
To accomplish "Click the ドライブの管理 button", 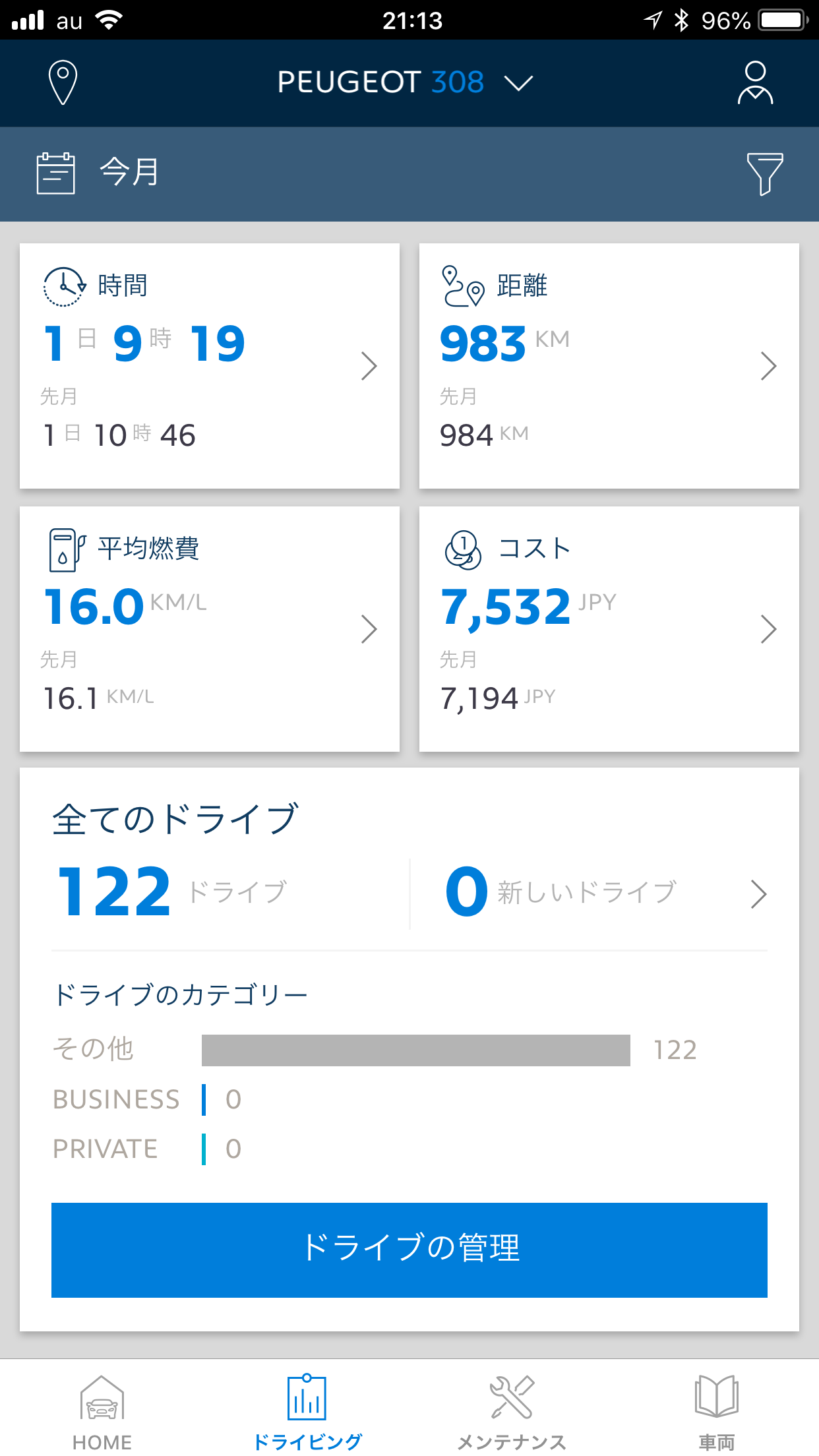I will (x=409, y=1250).
